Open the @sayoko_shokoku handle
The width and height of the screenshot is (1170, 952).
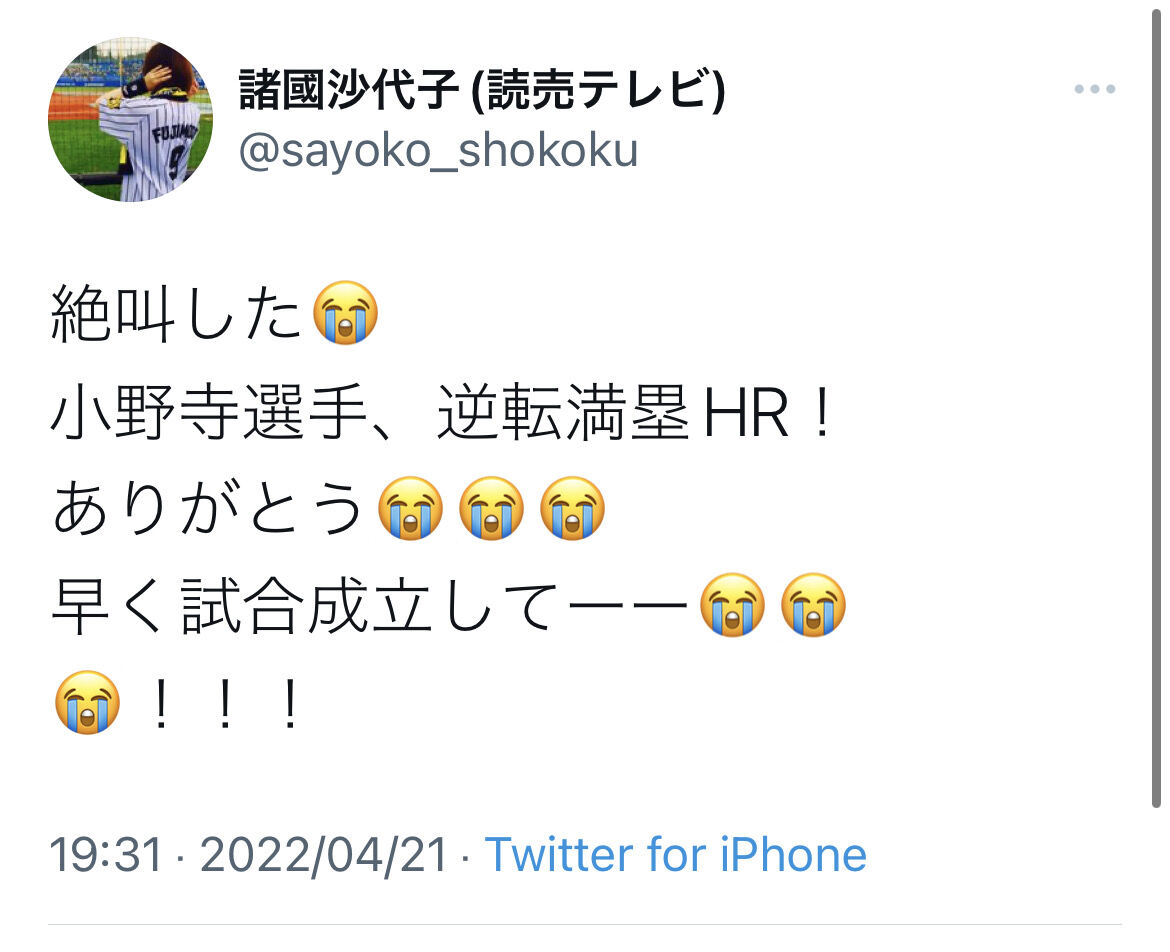click(438, 150)
